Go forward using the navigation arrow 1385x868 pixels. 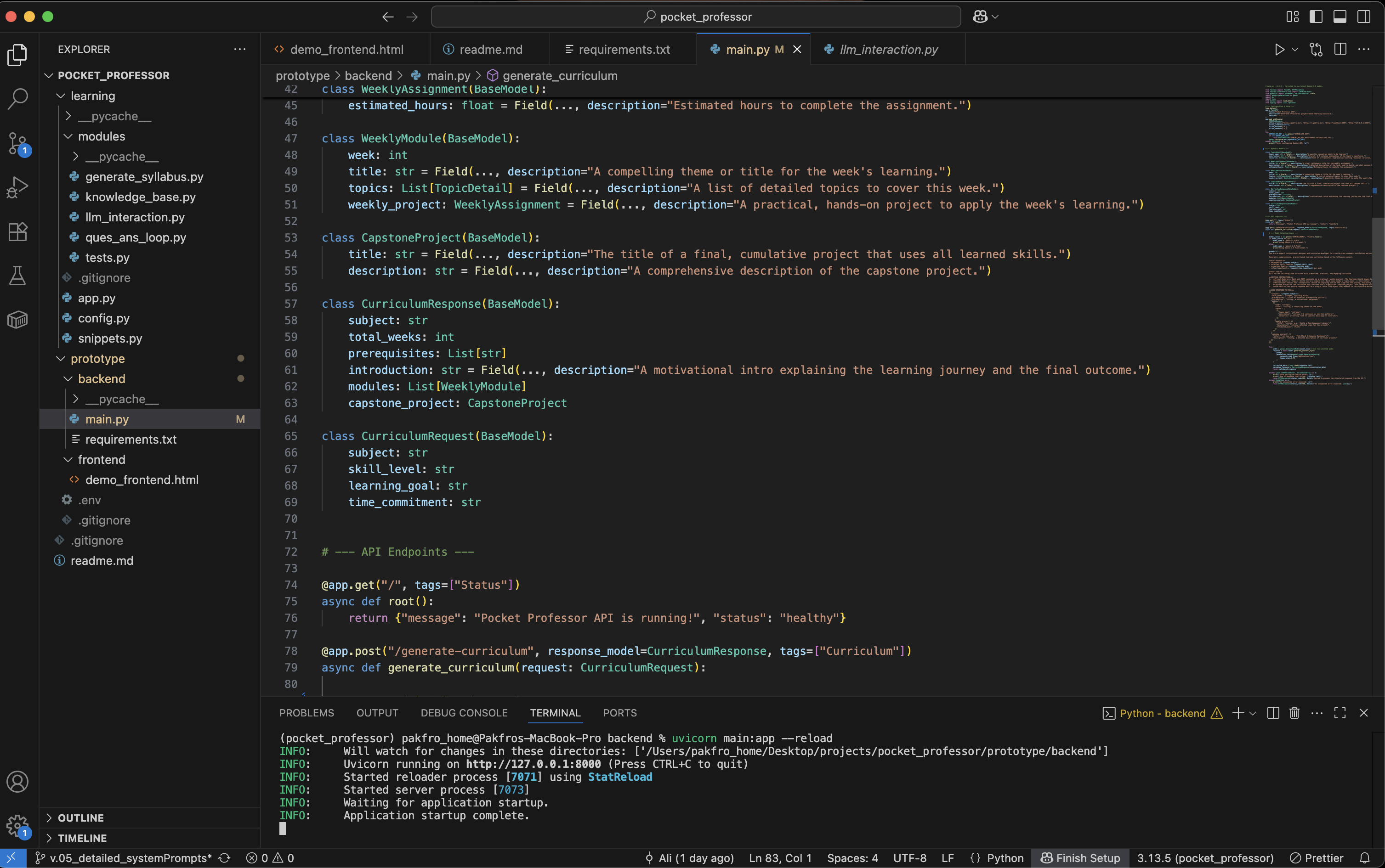(x=412, y=17)
